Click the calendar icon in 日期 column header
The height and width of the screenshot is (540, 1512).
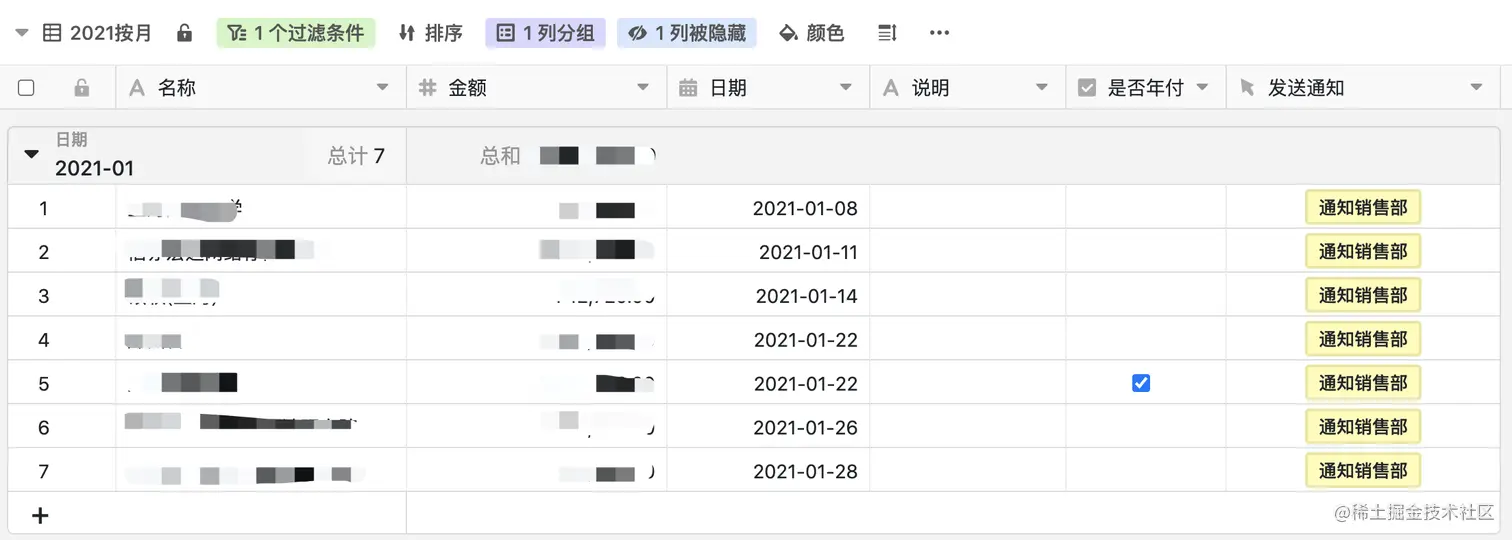(x=688, y=88)
